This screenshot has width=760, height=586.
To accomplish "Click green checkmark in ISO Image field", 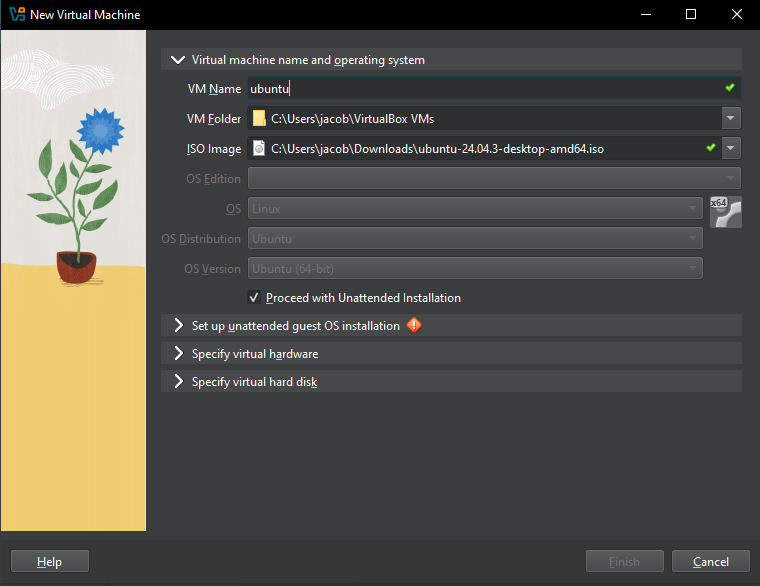I will [711, 148].
